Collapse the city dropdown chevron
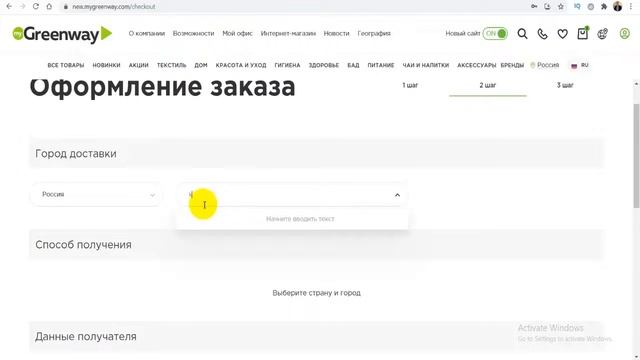Image resolution: width=640 pixels, height=360 pixels. pos(397,195)
